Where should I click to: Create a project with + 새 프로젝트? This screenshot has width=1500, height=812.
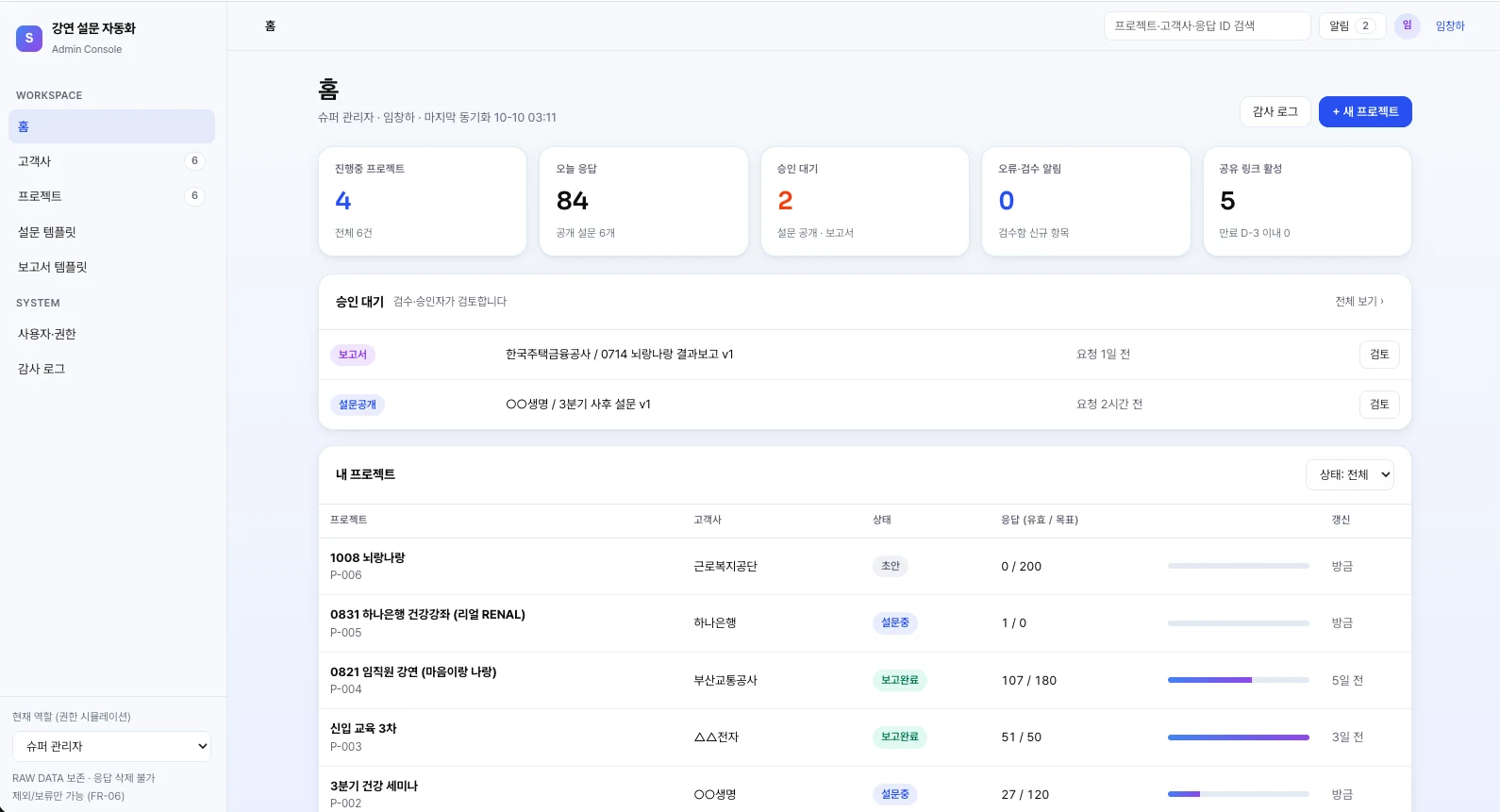[x=1365, y=111]
